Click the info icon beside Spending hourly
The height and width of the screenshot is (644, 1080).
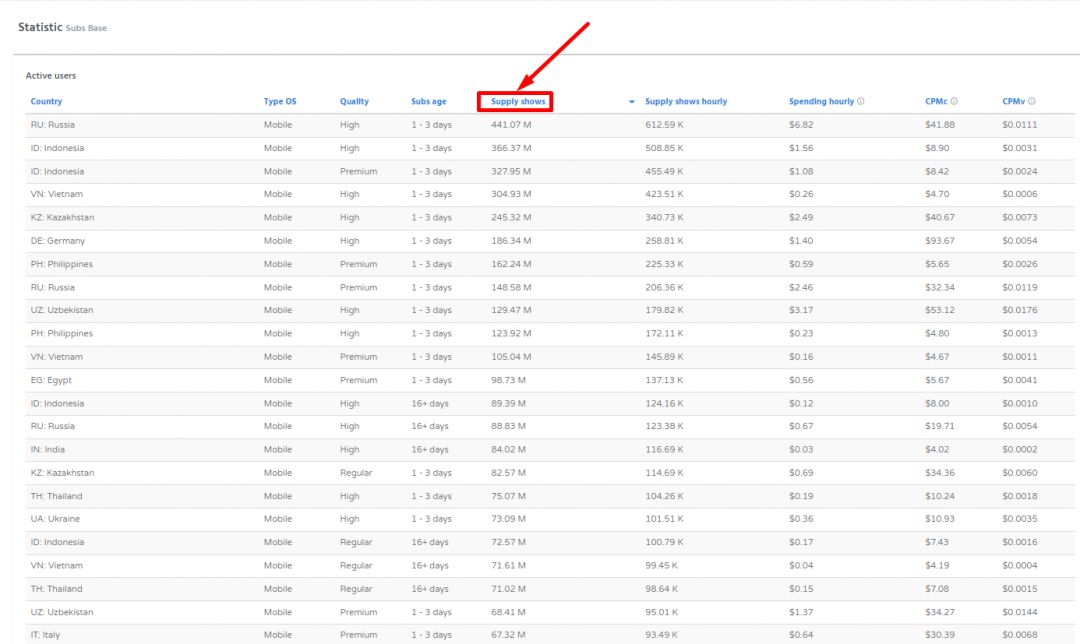pyautogui.click(x=861, y=101)
